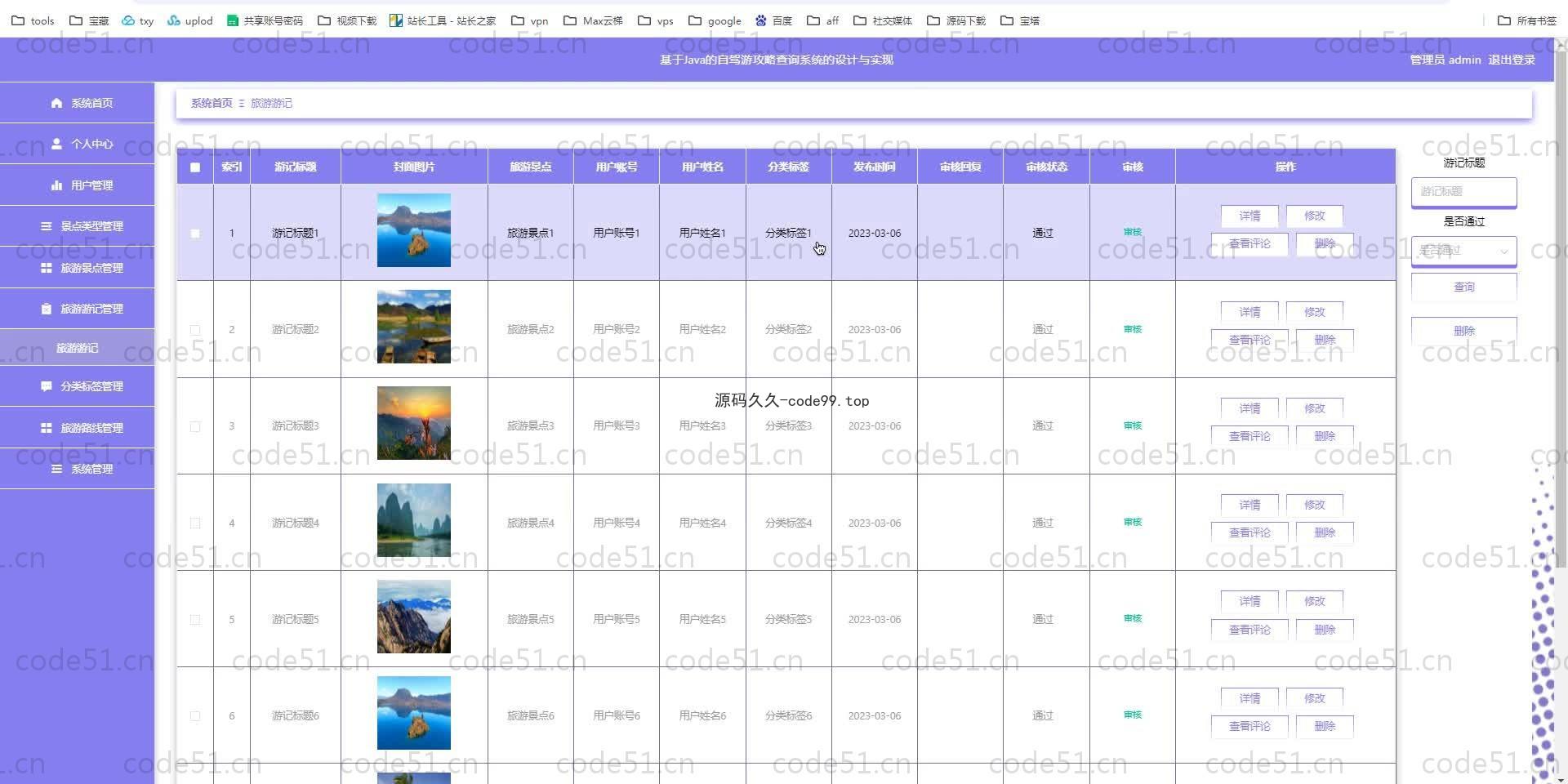Image resolution: width=1568 pixels, height=784 pixels.
Task: Check the checkbox for row 2
Action: (195, 330)
